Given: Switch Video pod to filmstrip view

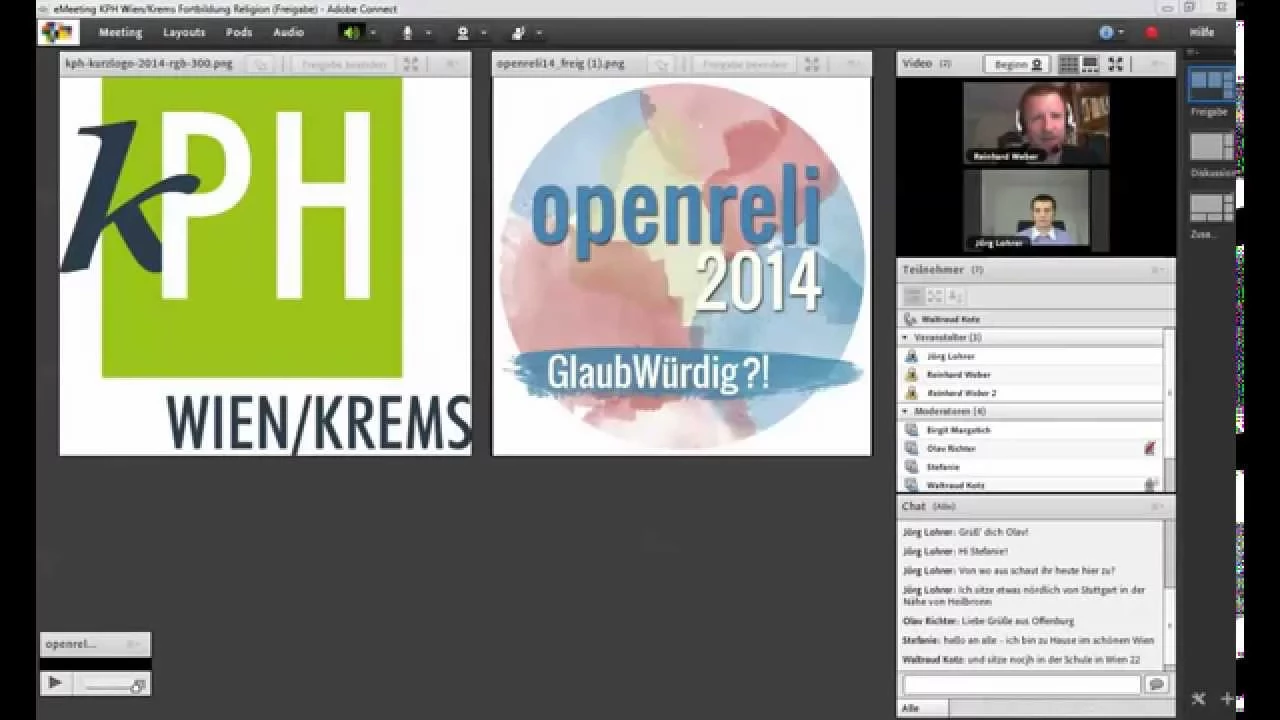Looking at the screenshot, I should coord(1090,64).
